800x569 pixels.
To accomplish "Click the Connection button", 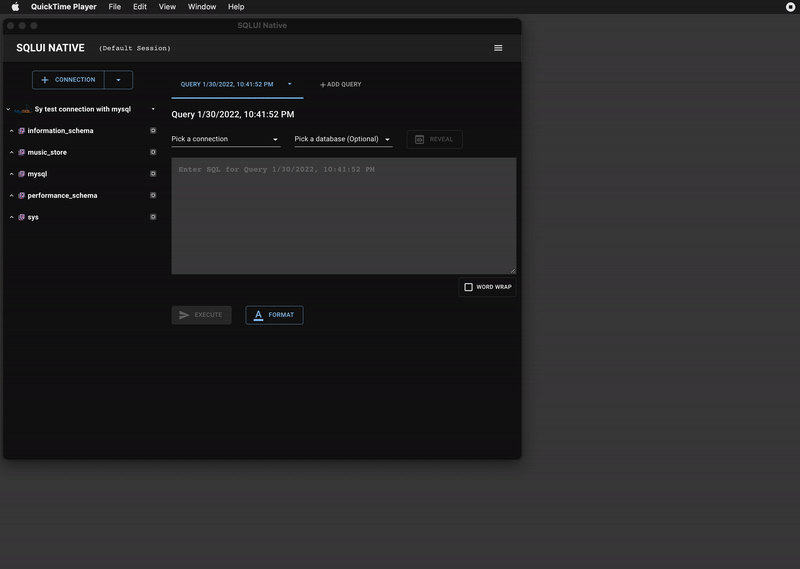I will (x=68, y=80).
